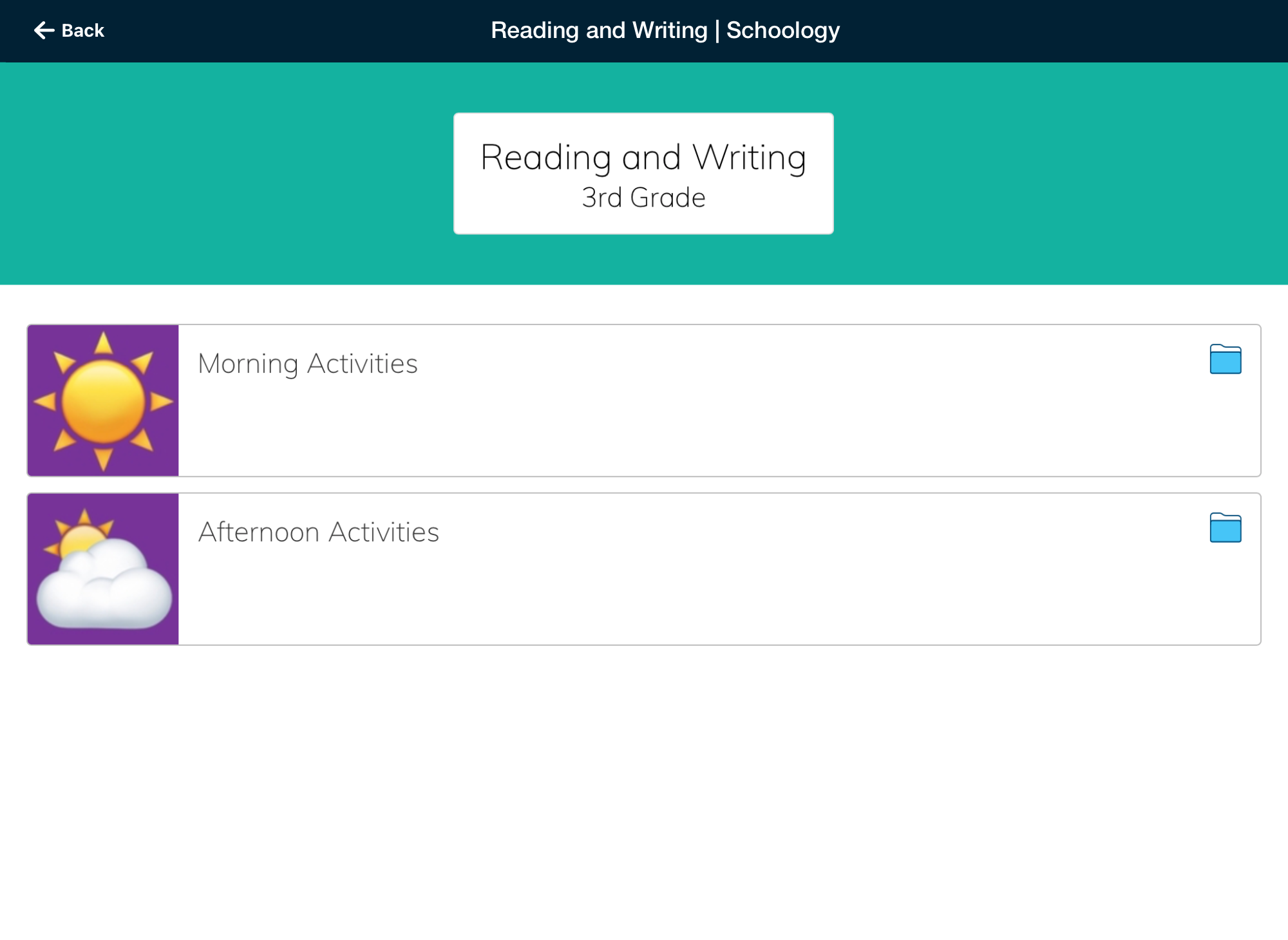Click the dark navigation bar right side
This screenshot has width=1288, height=940.
coord(1095,30)
